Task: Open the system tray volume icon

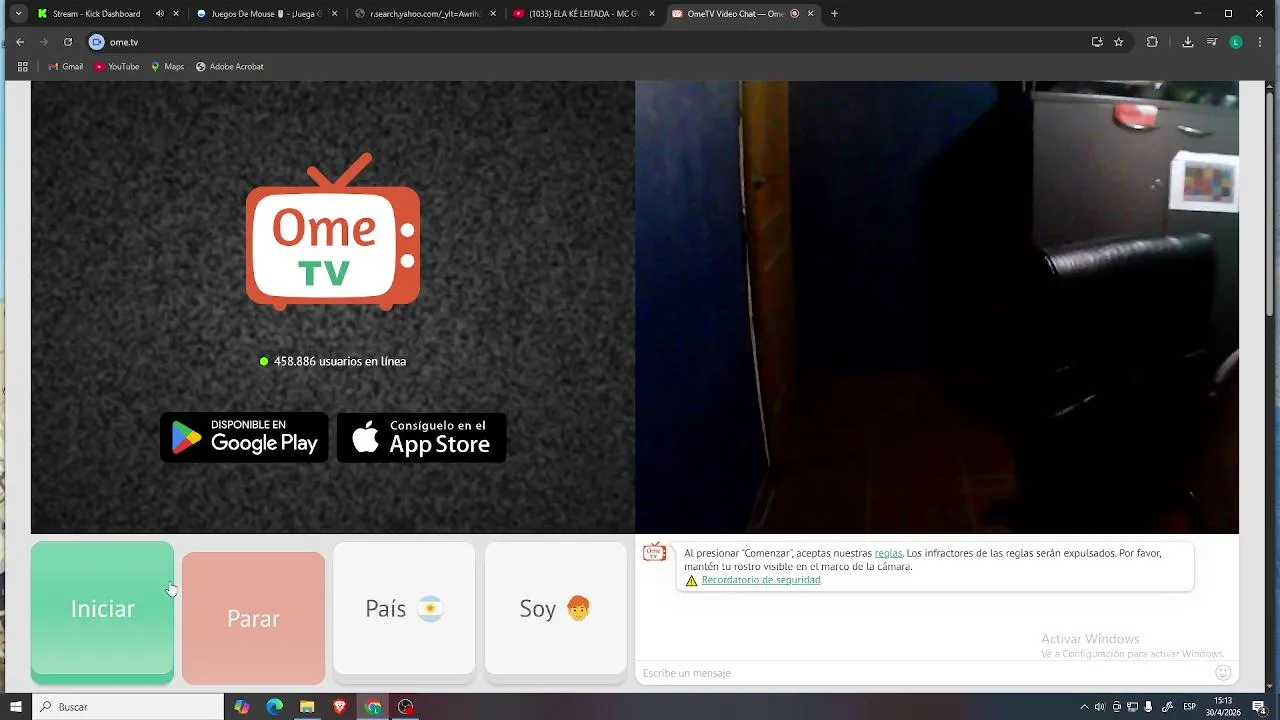Action: 1100,707
